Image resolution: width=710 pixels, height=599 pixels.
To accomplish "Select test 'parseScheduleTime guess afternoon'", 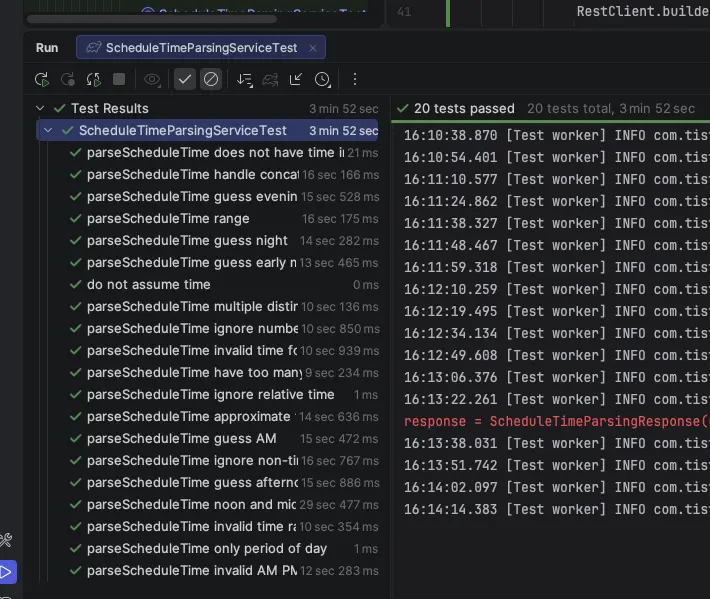I will (225, 483).
